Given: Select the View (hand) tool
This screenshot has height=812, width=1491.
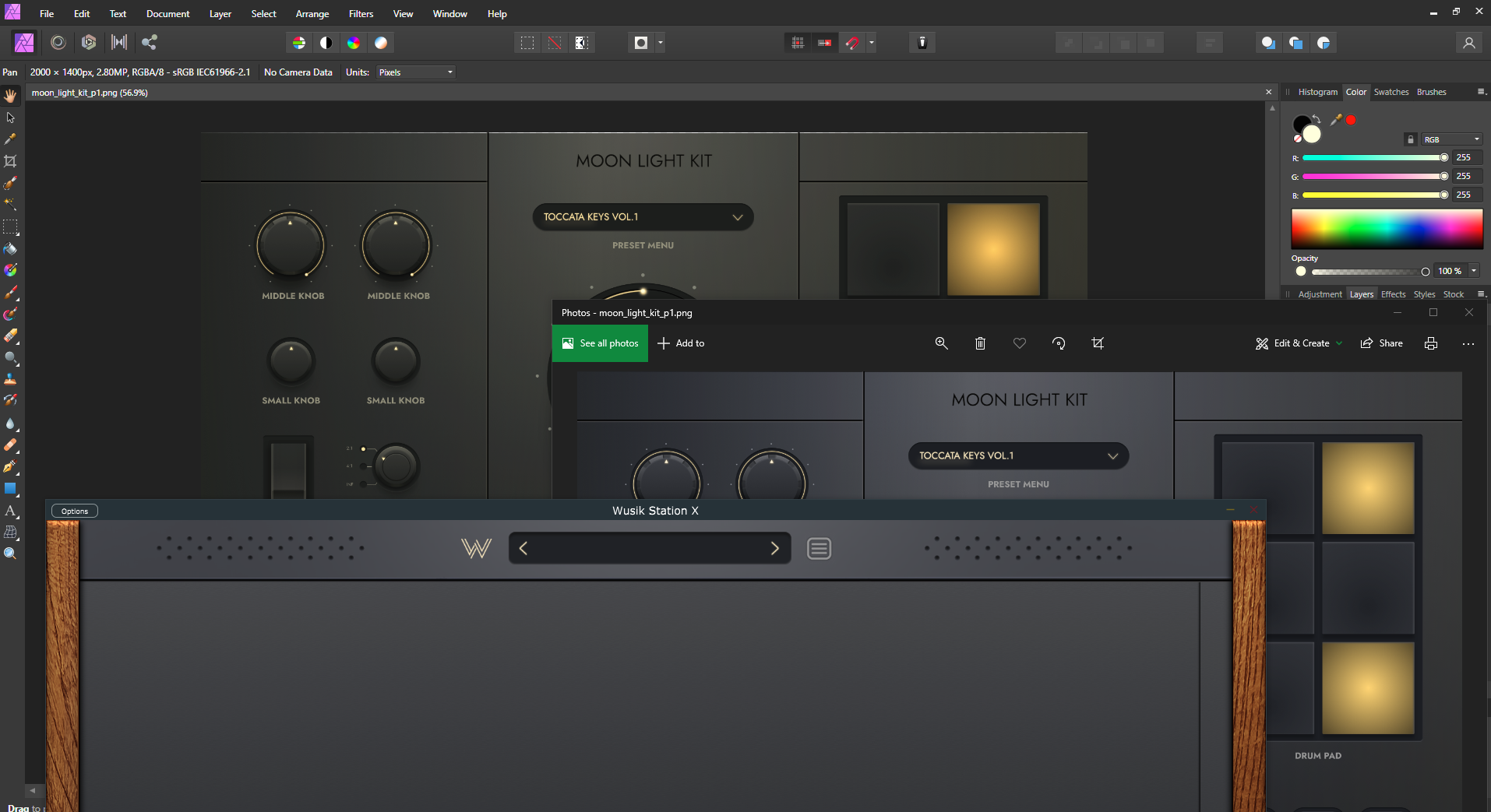Looking at the screenshot, I should pyautogui.click(x=10, y=95).
